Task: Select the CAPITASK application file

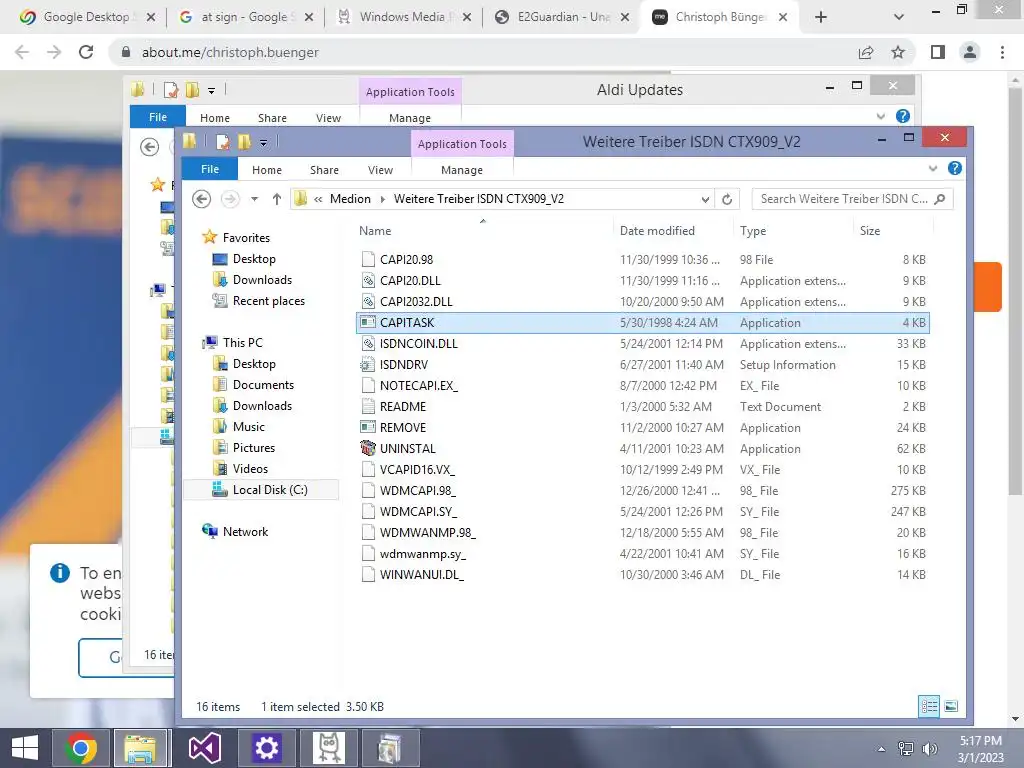Action: pyautogui.click(x=643, y=323)
